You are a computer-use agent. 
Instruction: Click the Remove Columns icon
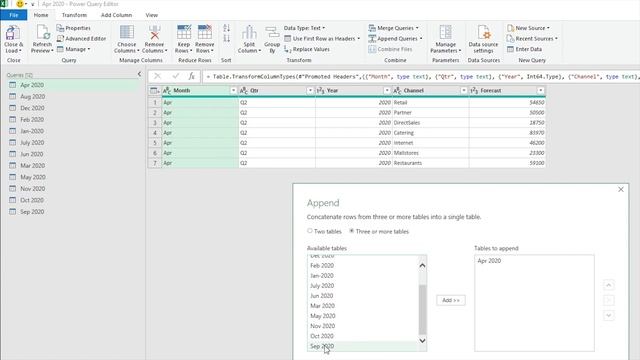[154, 32]
